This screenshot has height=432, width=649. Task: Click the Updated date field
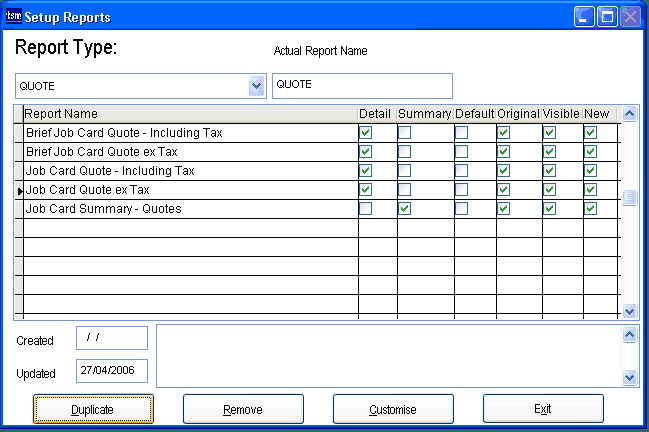[111, 371]
